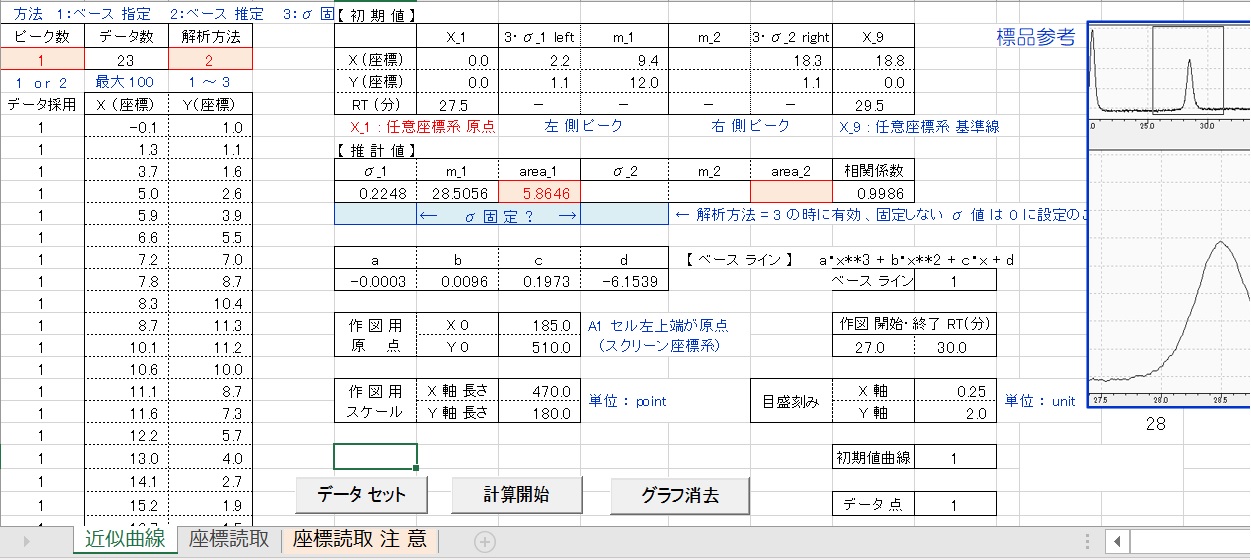
Task: Select plot end RT cell 30.0
Action: [x=955, y=347]
